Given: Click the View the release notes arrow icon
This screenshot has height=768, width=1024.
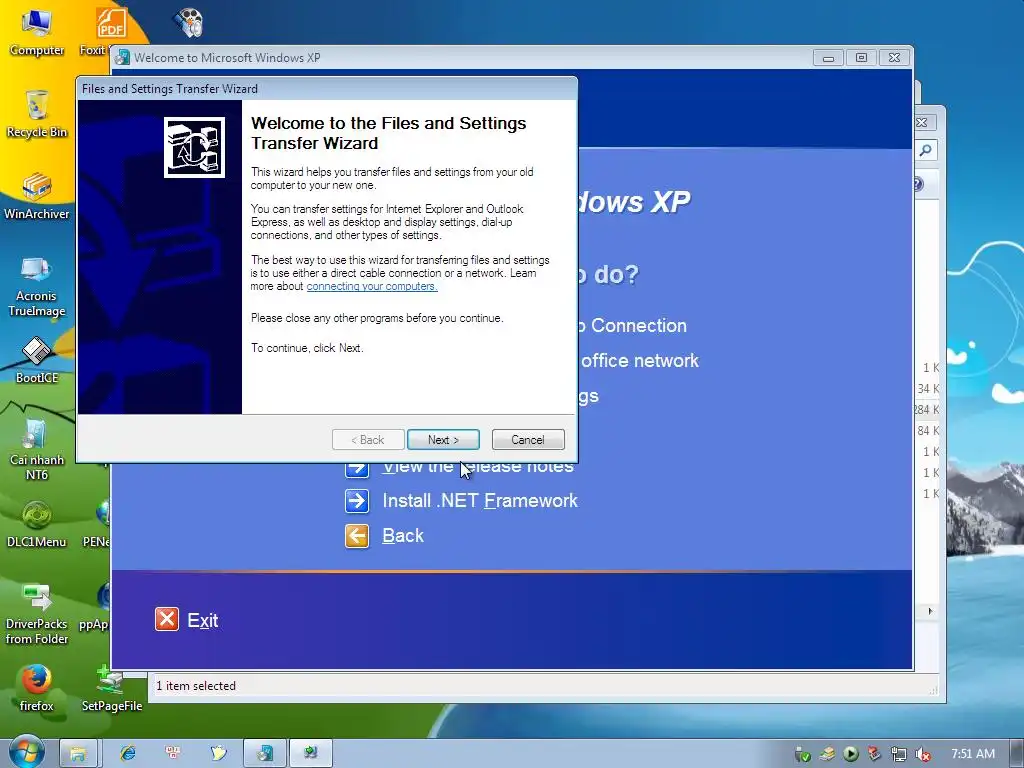Looking at the screenshot, I should click(357, 468).
